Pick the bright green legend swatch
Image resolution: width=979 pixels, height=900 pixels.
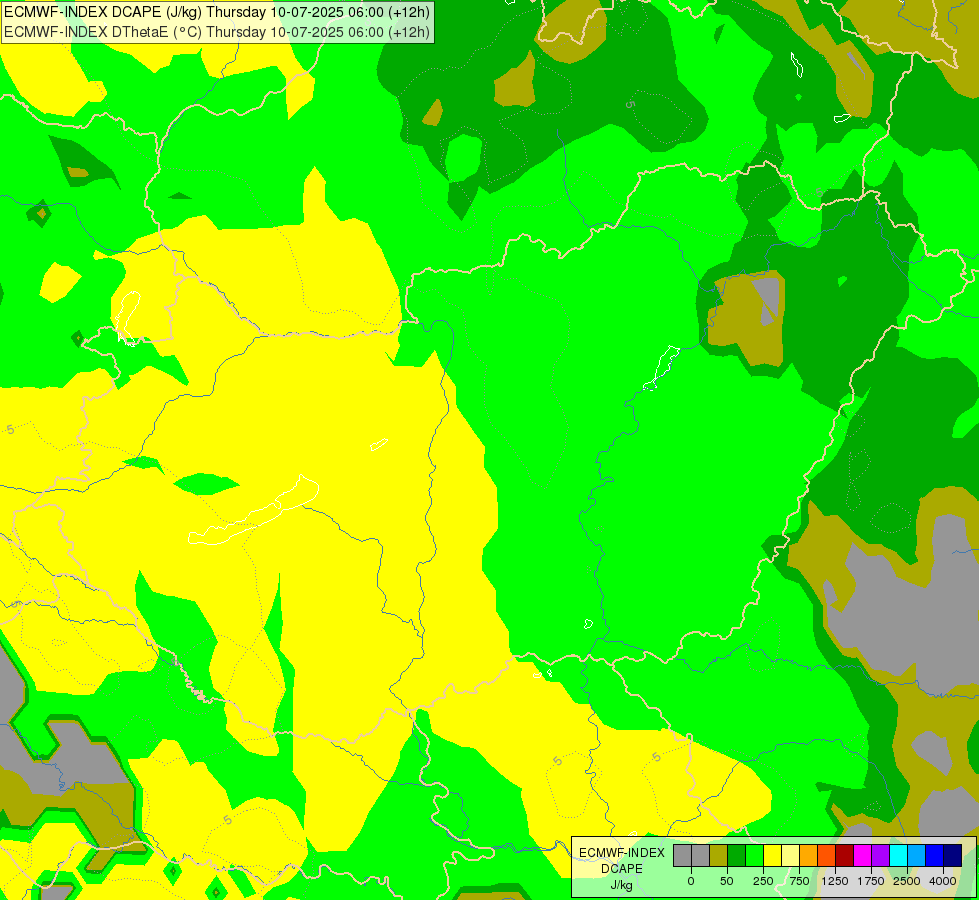click(755, 855)
